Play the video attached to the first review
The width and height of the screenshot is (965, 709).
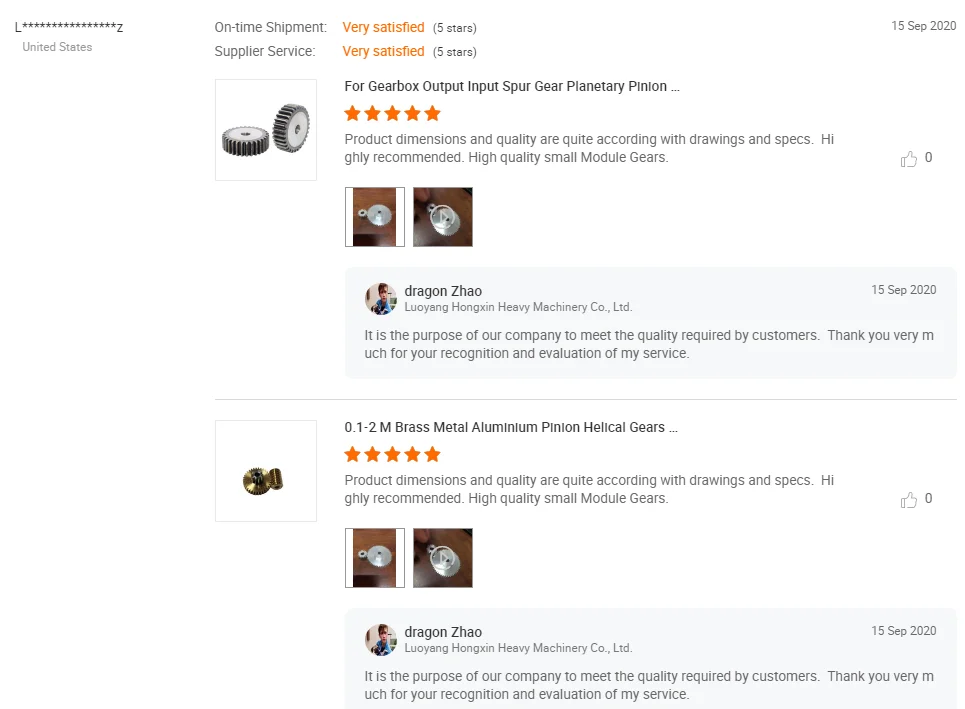(x=442, y=217)
